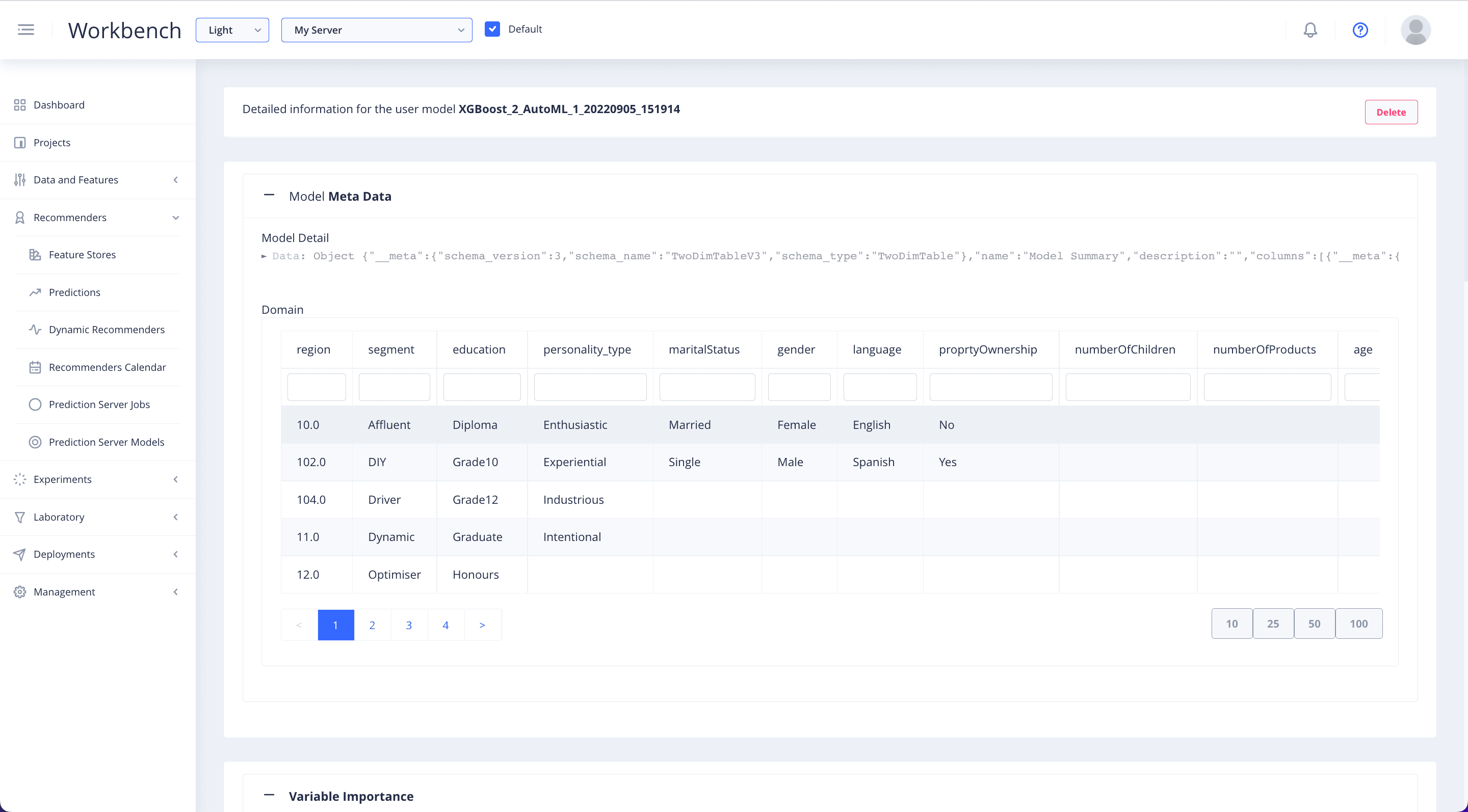Image resolution: width=1468 pixels, height=812 pixels.
Task: Open the help icon
Action: (x=1360, y=30)
